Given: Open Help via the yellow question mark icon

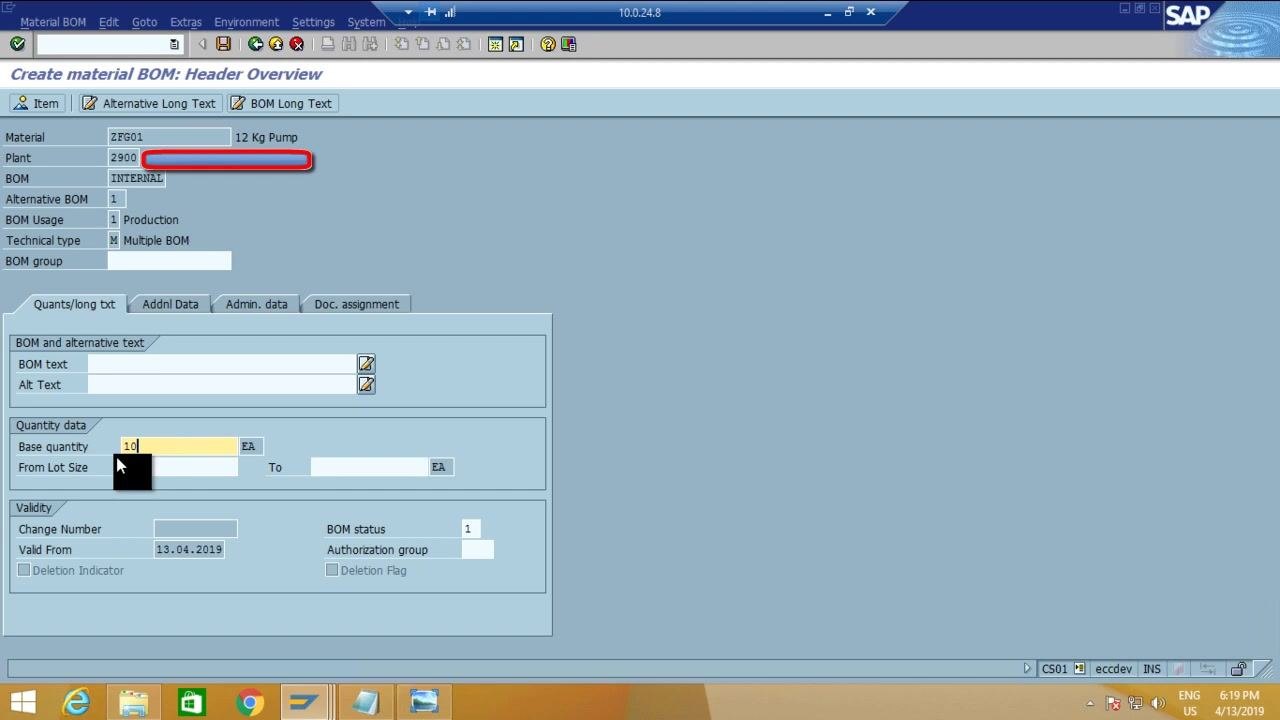Looking at the screenshot, I should [x=548, y=44].
